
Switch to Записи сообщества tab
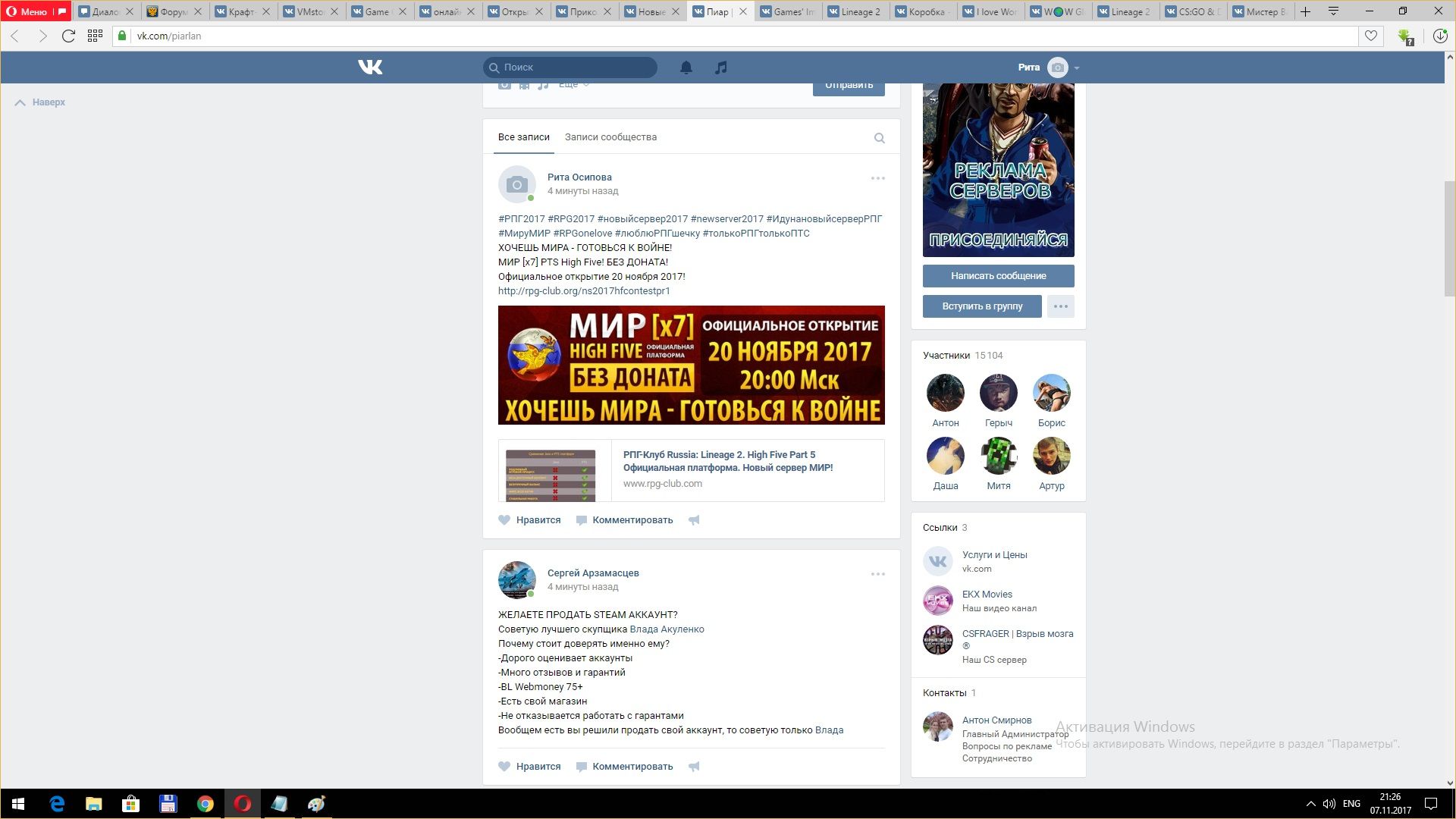(x=610, y=137)
